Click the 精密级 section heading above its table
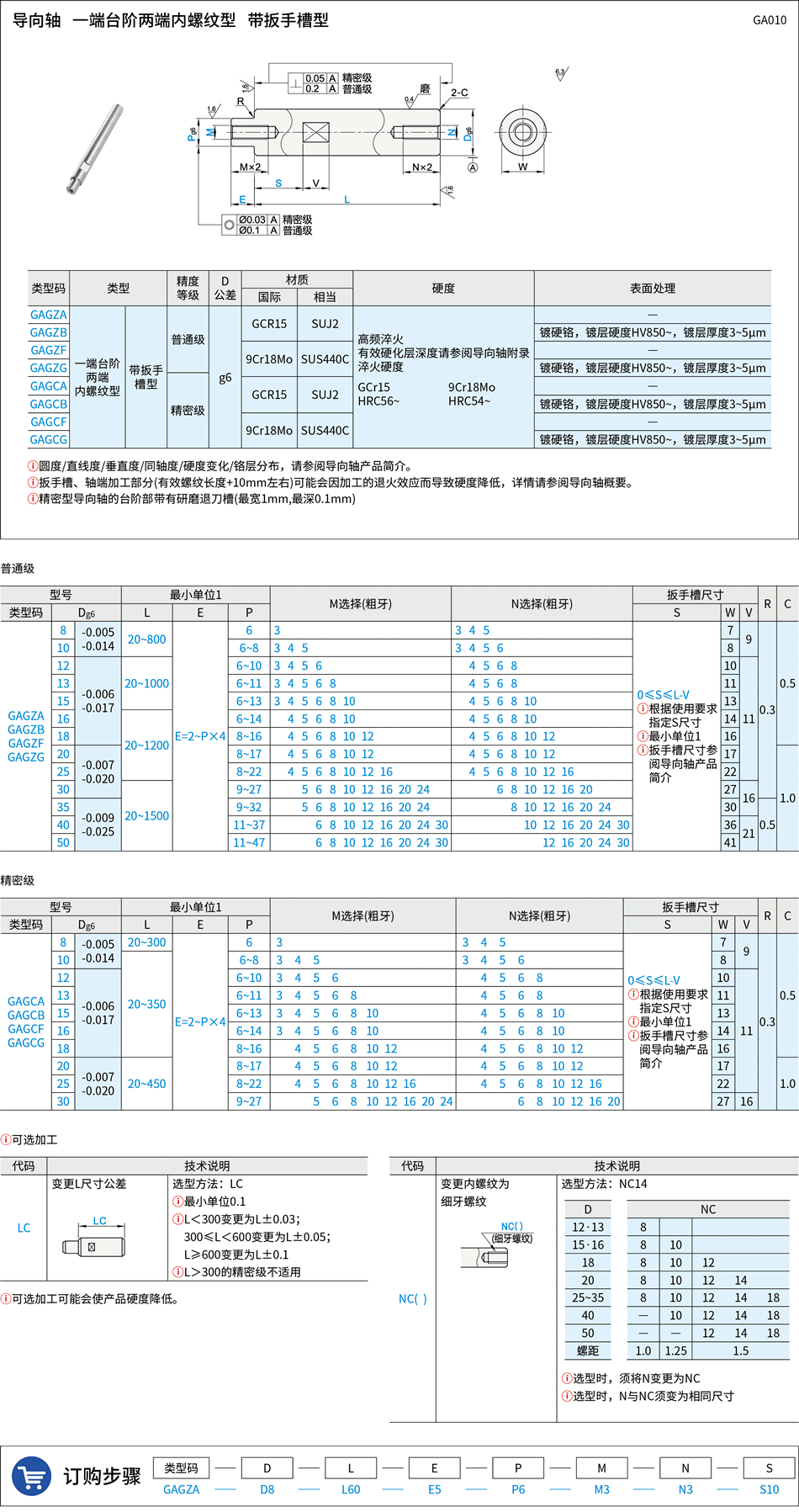 click(x=18, y=880)
